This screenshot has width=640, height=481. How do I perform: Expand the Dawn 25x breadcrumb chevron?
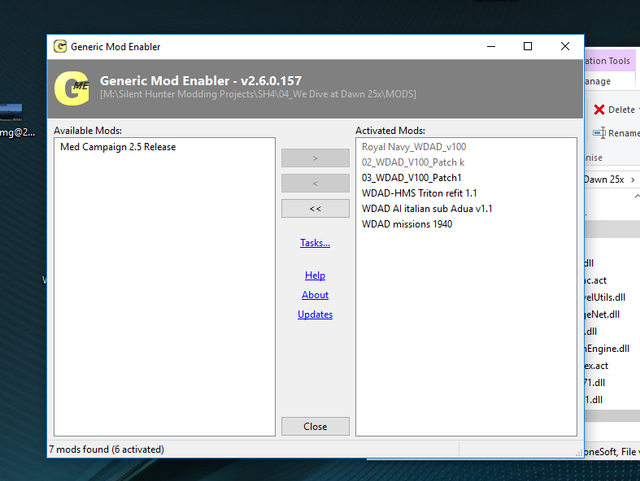[633, 180]
